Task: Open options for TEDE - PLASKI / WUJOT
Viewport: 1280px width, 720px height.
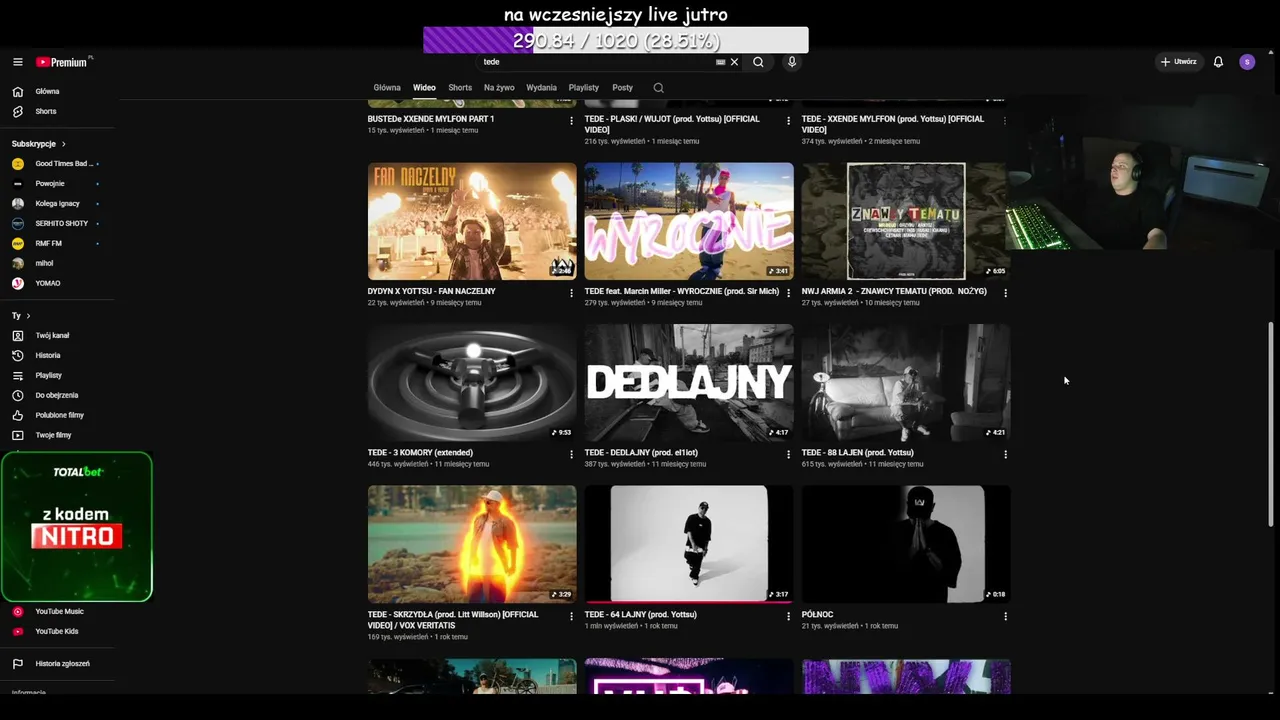Action: click(x=788, y=121)
